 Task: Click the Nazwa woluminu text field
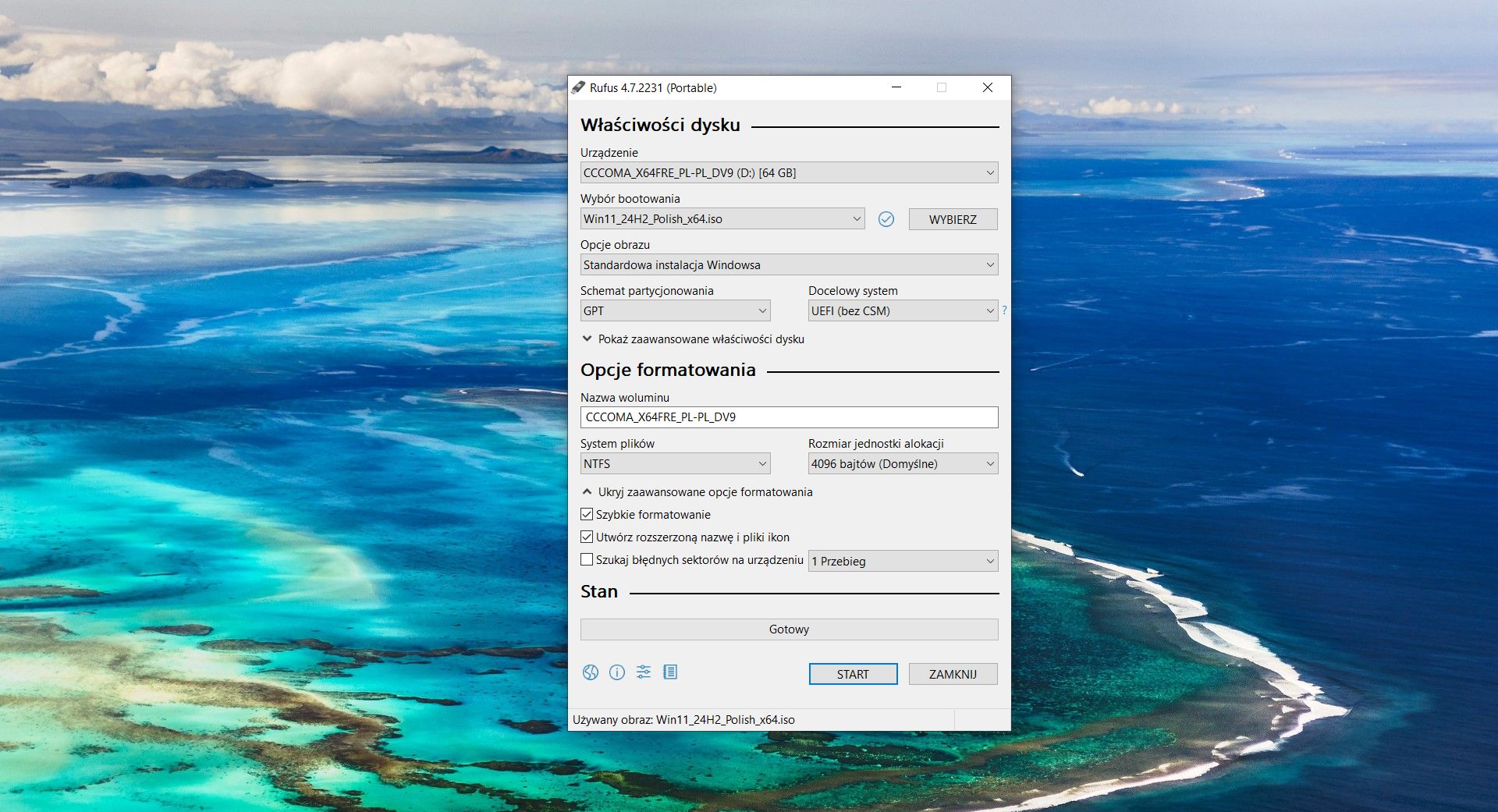(789, 417)
